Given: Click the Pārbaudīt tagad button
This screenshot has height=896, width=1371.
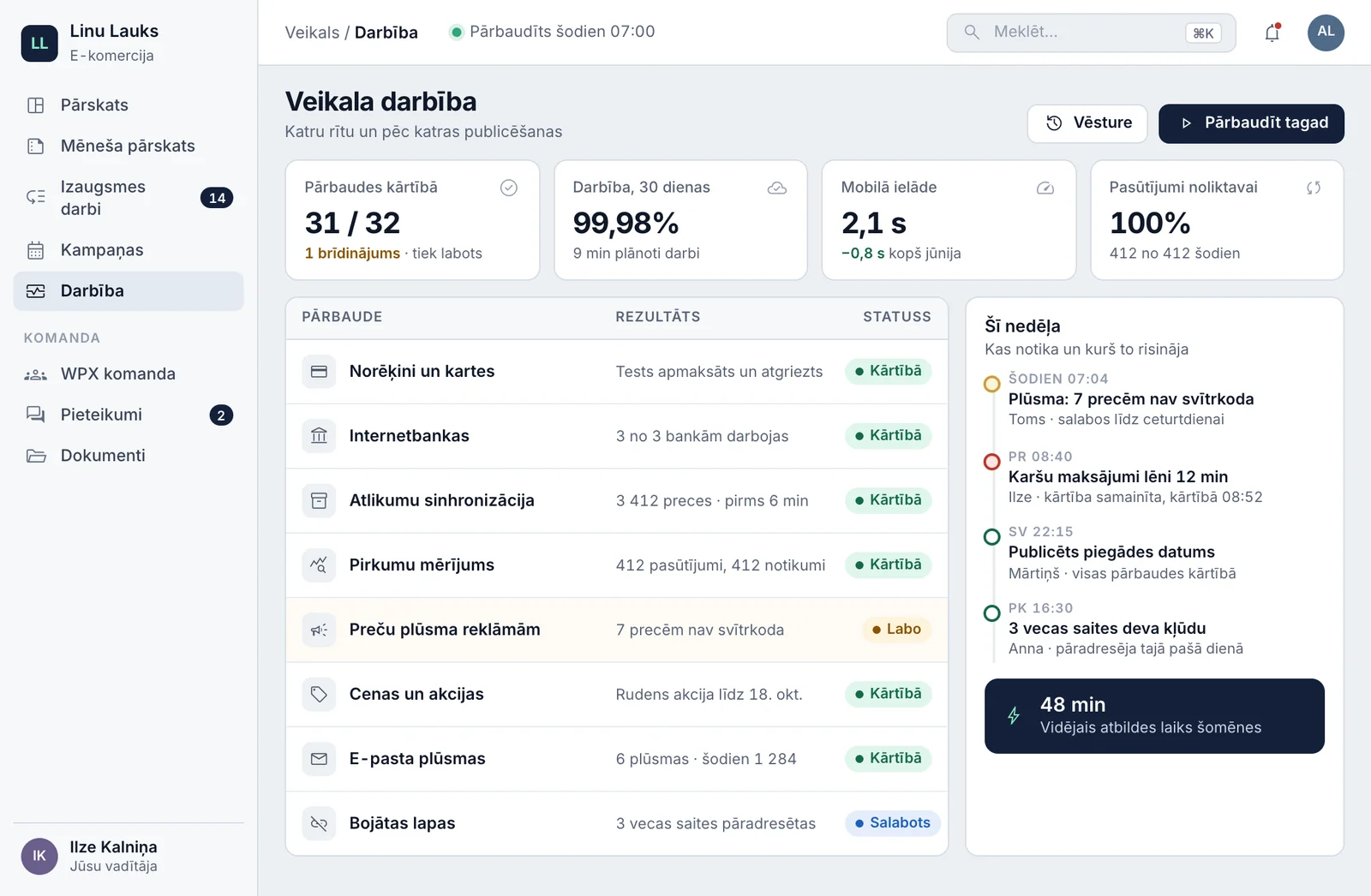Looking at the screenshot, I should 1251,123.
